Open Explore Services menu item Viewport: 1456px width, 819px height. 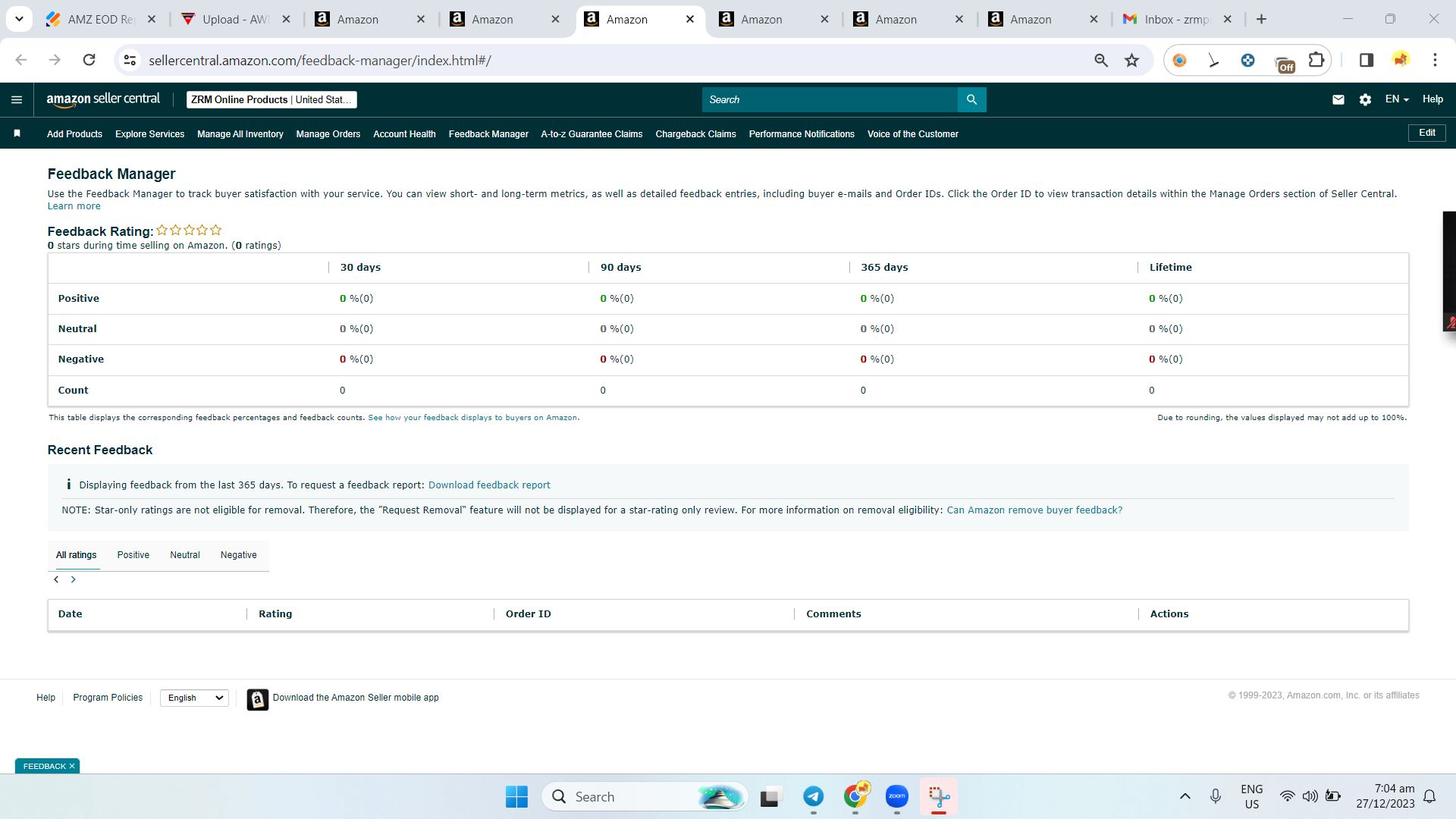point(150,134)
